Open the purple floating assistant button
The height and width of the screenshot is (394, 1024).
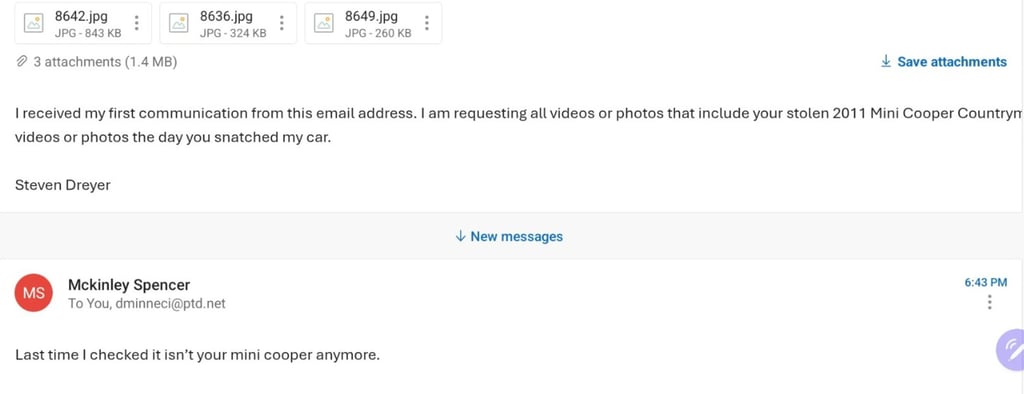coord(1011,350)
